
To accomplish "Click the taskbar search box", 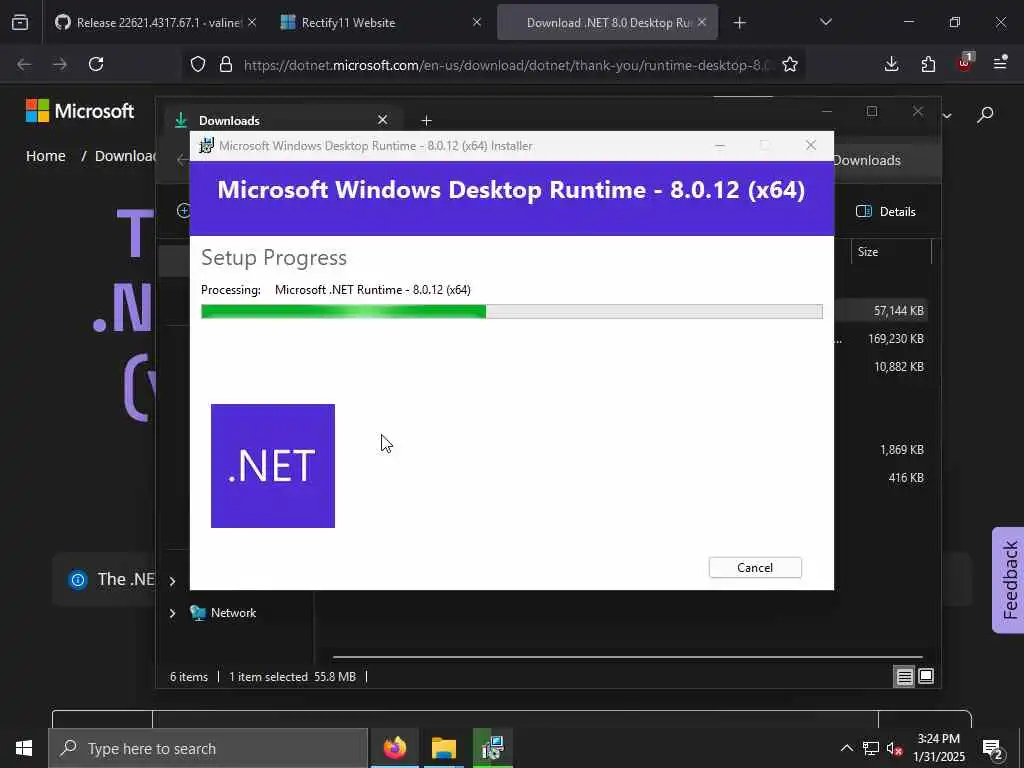I will (208, 748).
